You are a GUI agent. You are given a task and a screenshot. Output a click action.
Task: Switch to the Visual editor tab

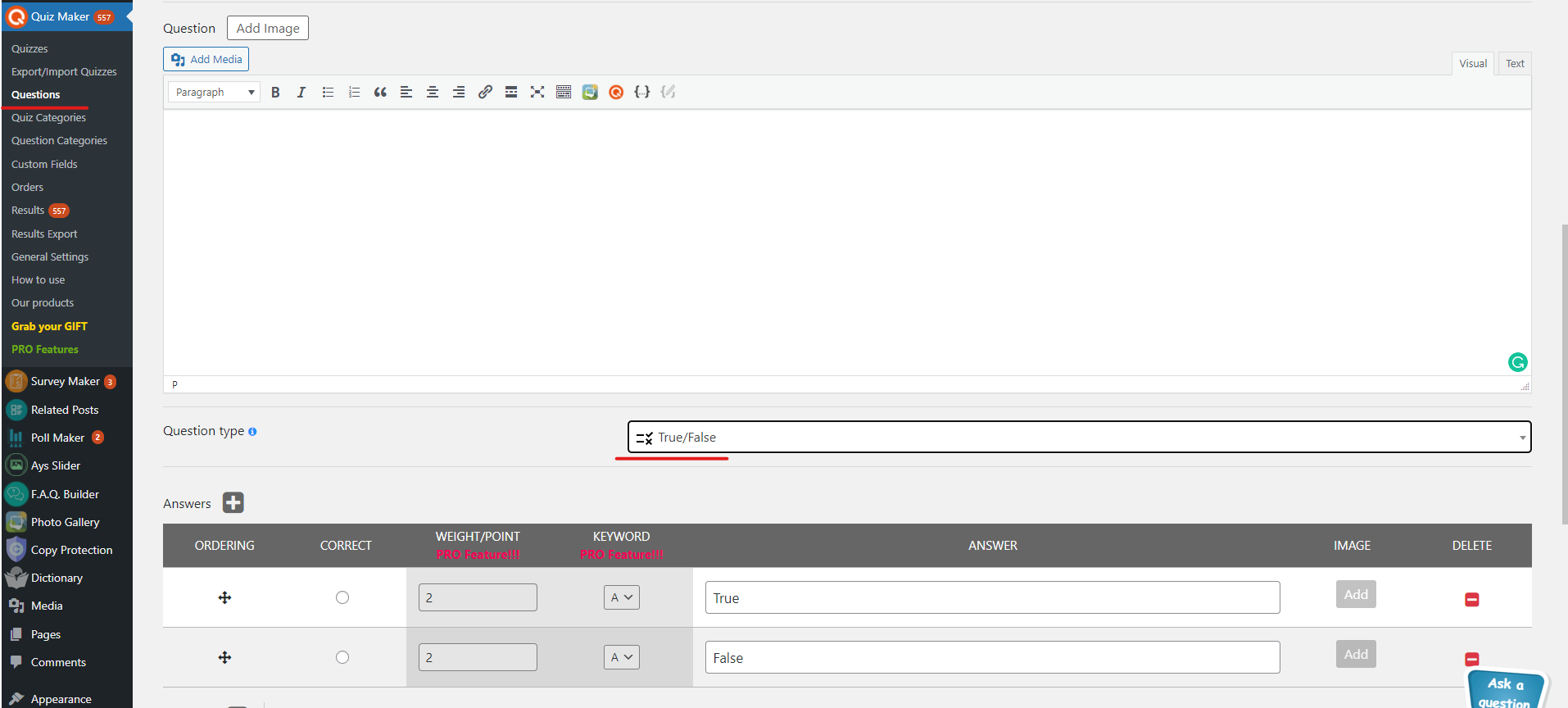[1473, 63]
